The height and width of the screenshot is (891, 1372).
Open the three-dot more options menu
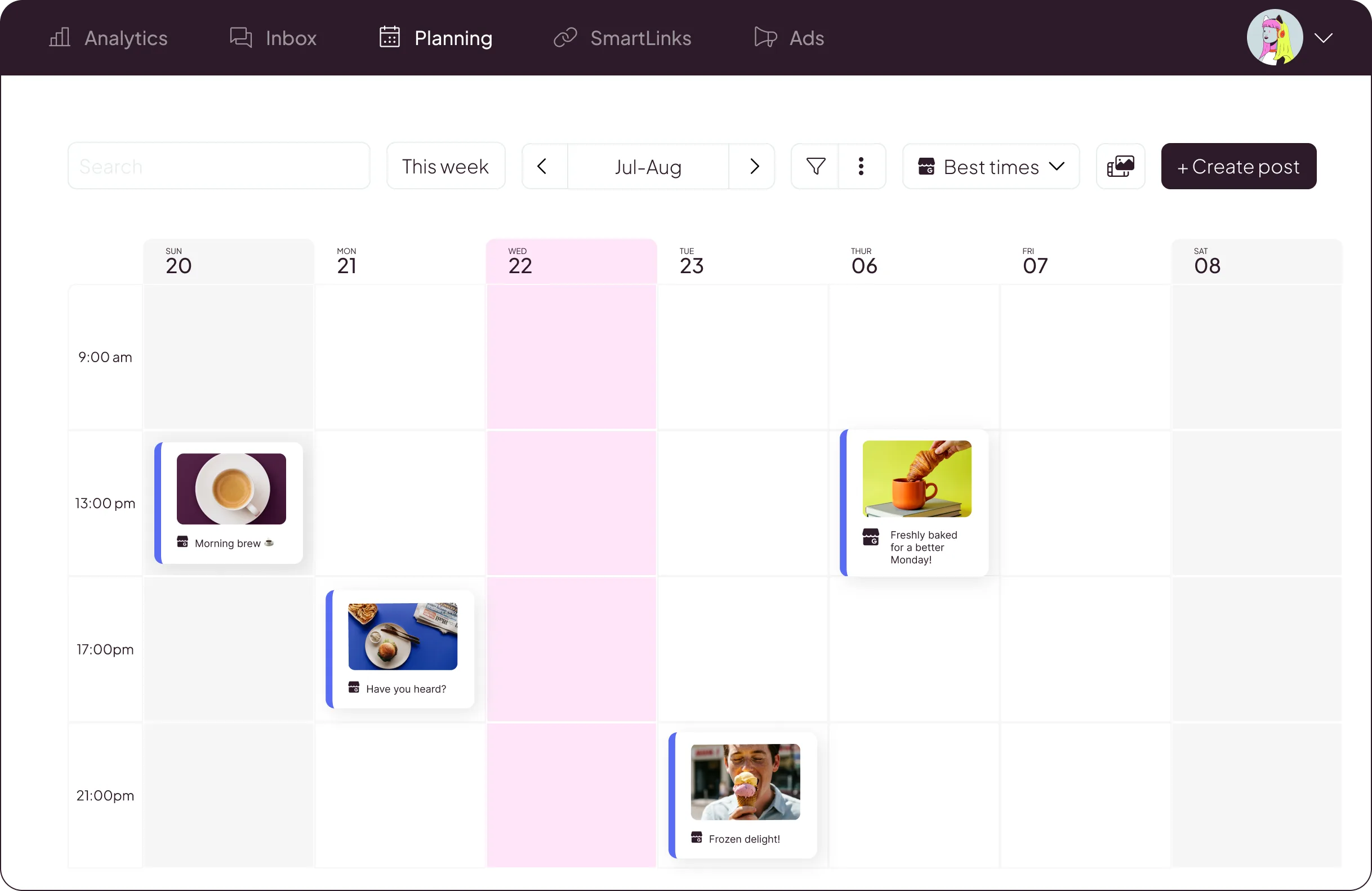click(x=861, y=167)
